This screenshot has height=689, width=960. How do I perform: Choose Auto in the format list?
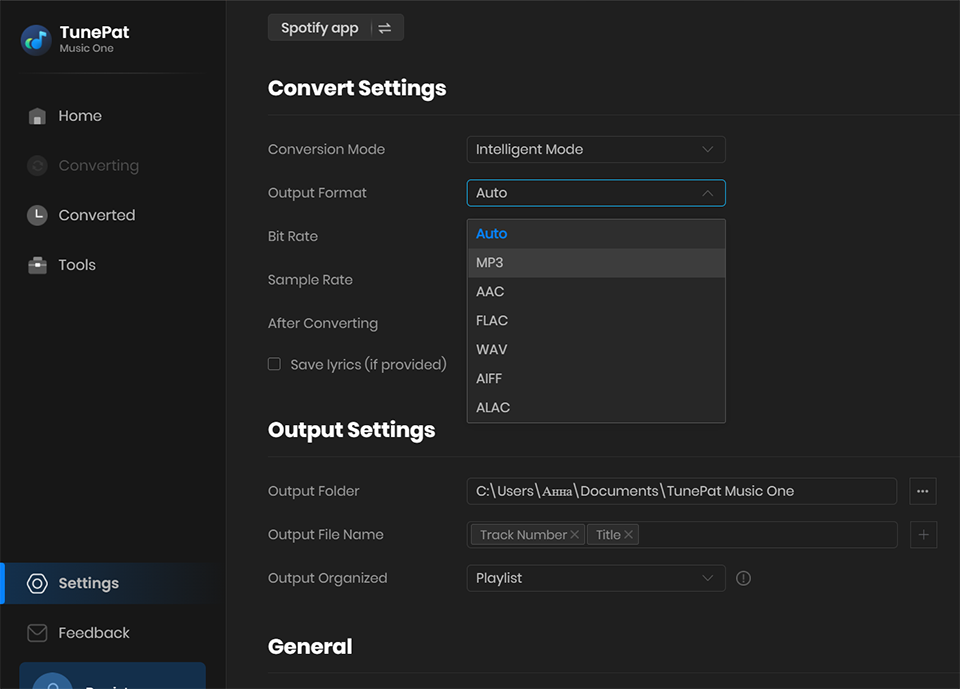[596, 234]
